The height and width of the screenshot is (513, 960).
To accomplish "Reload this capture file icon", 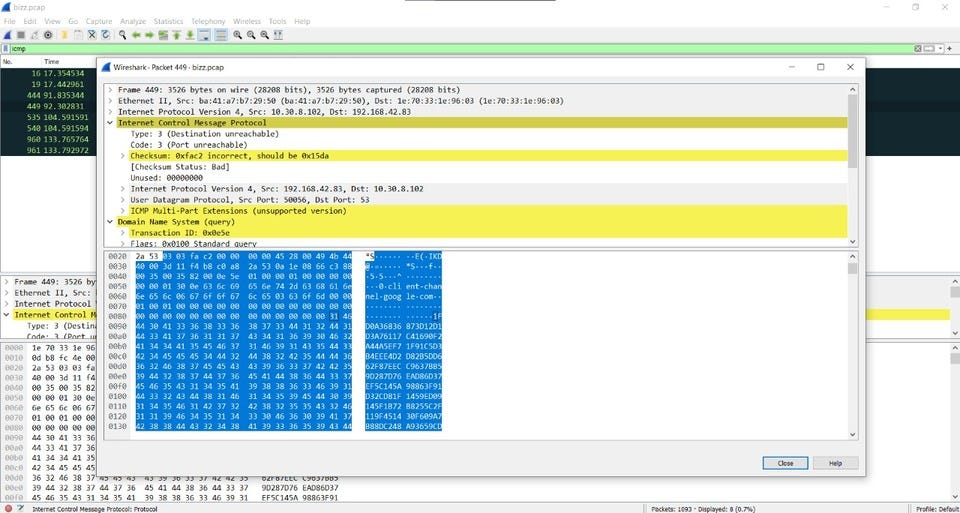I will 105,35.
